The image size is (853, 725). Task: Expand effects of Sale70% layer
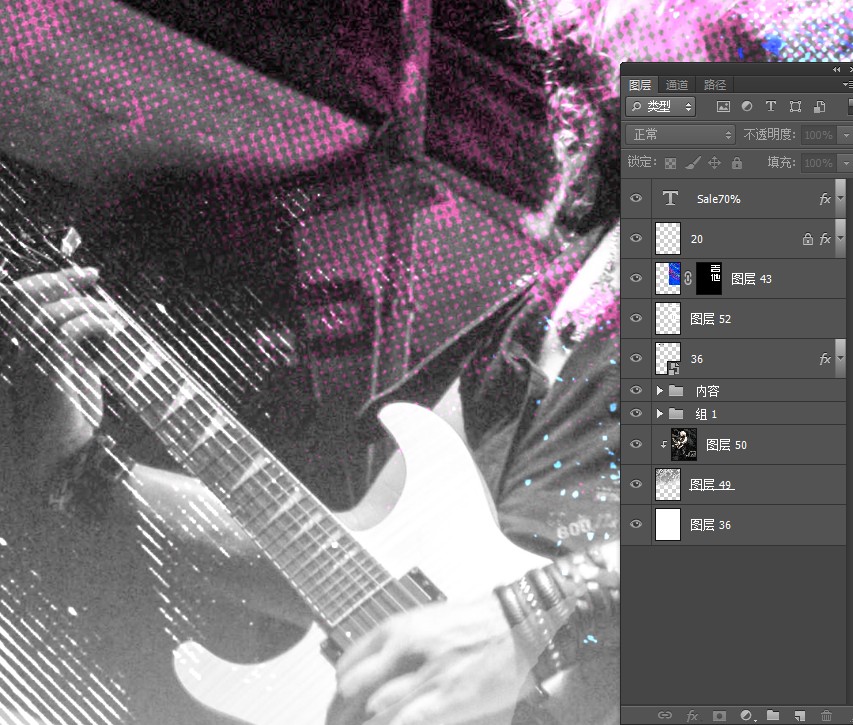[x=840, y=199]
